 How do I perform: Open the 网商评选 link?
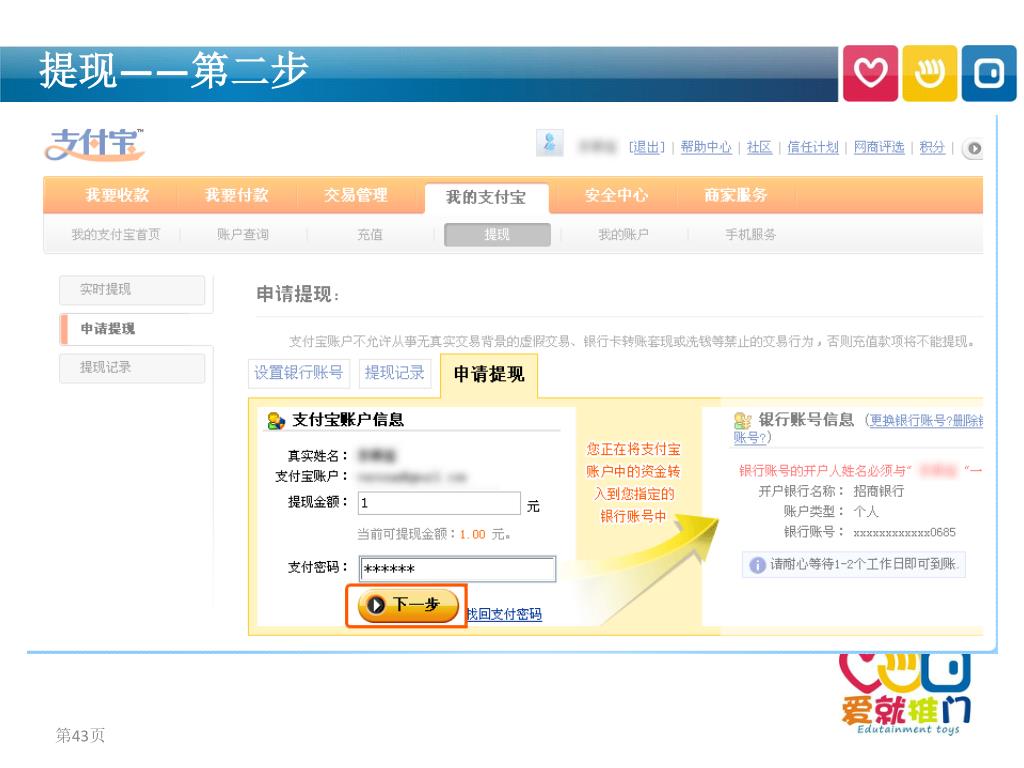[x=879, y=148]
